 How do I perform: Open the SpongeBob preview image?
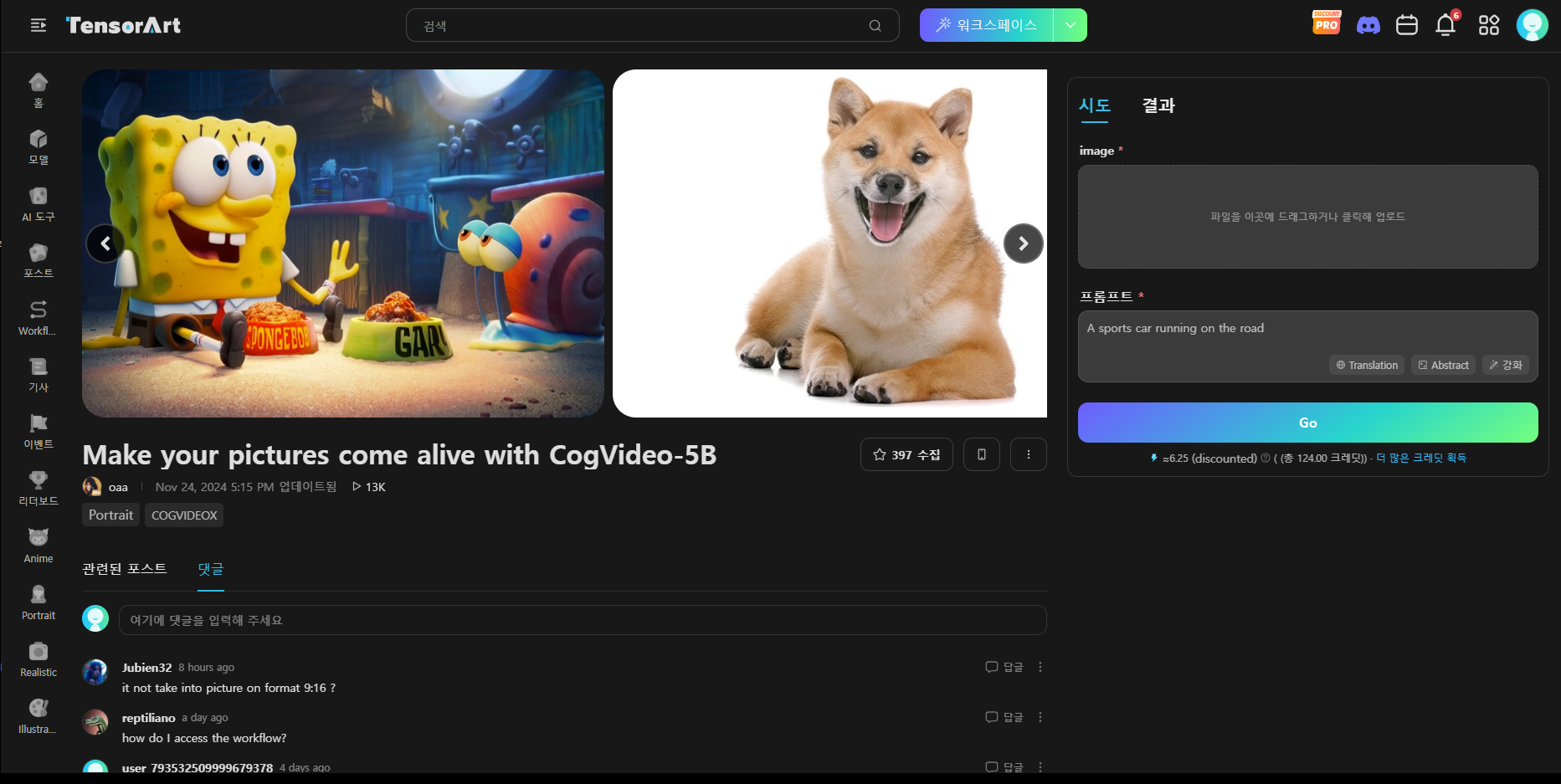[x=343, y=243]
